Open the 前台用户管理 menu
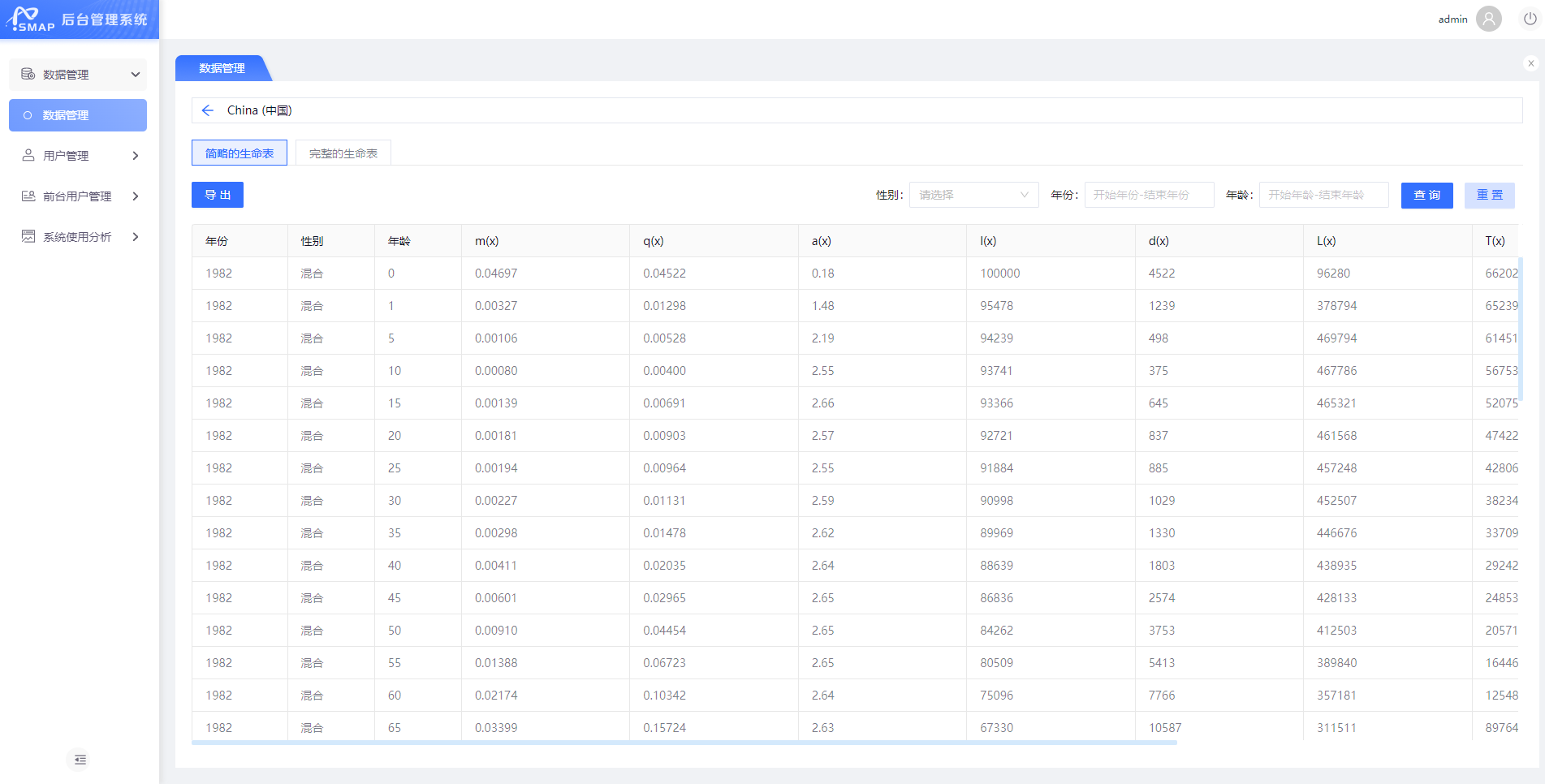The width and height of the screenshot is (1545, 784). point(78,196)
